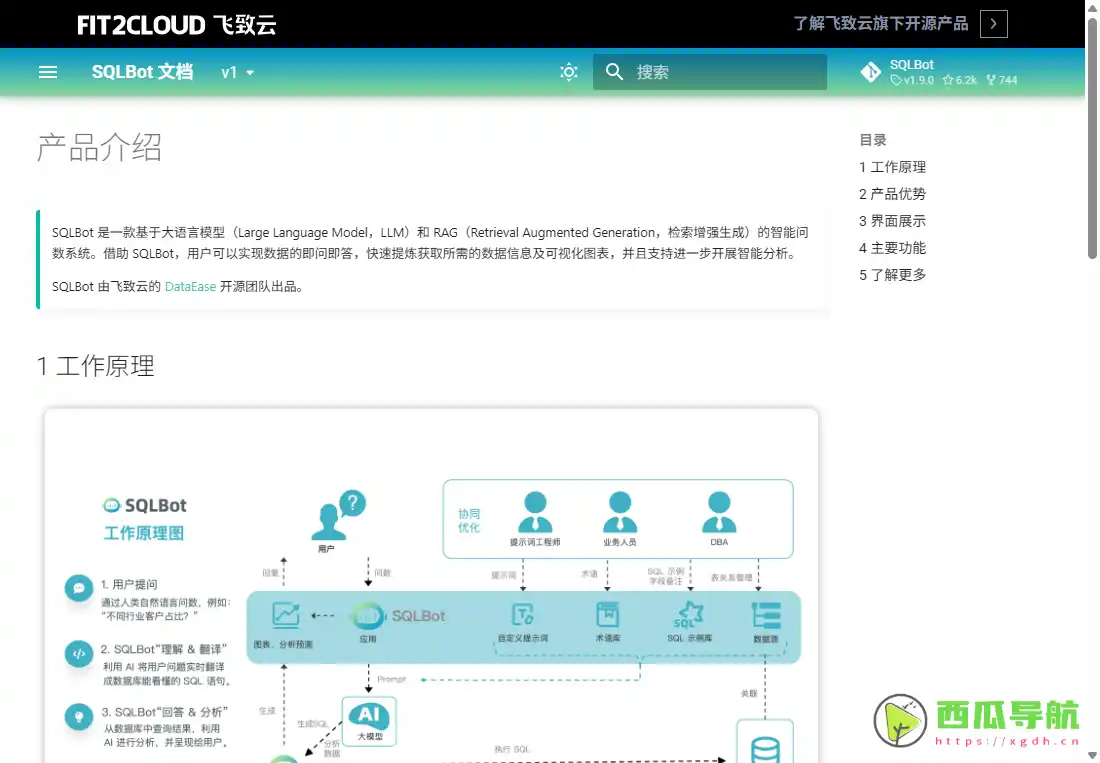Click the 自定义提示词 icon
Image resolution: width=1100 pixels, height=763 pixels.
tap(523, 615)
